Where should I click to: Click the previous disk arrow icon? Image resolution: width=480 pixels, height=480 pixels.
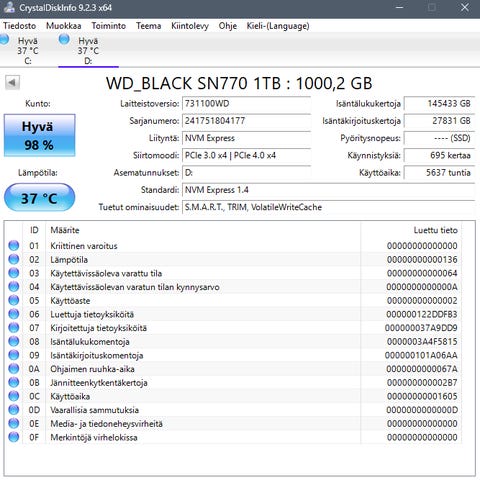(12, 82)
